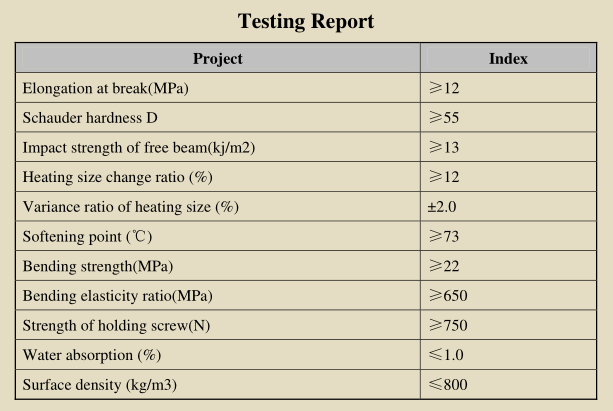Image resolution: width=613 pixels, height=411 pixels.
Task: Click Bending elasticity ratio(MPa) cell
Action: pyautogui.click(x=218, y=295)
